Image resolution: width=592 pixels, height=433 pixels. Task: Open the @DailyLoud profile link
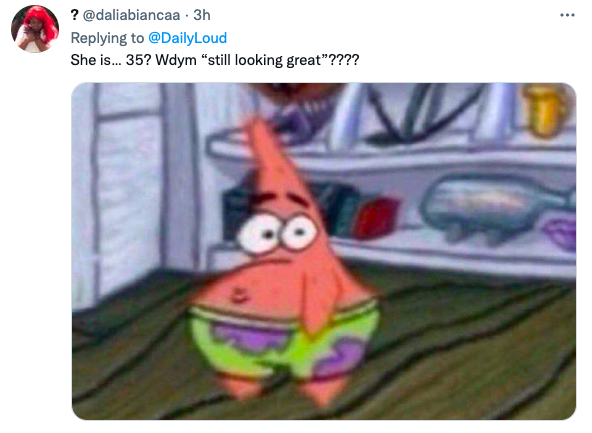pos(188,38)
